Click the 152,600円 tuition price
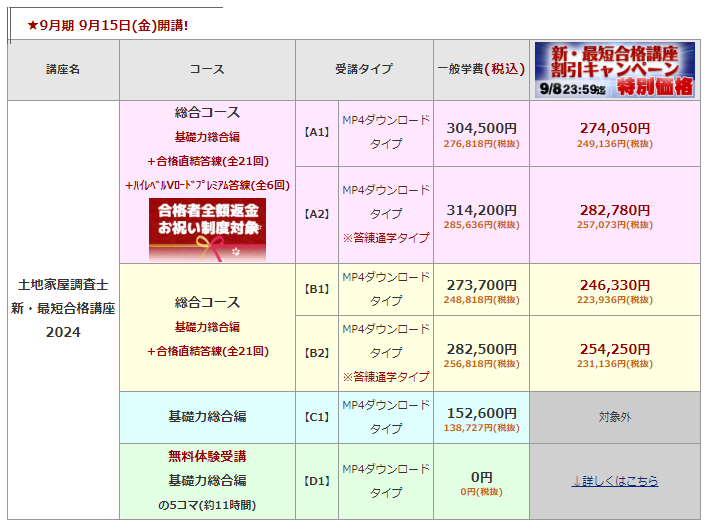This screenshot has height=523, width=709. 481,411
